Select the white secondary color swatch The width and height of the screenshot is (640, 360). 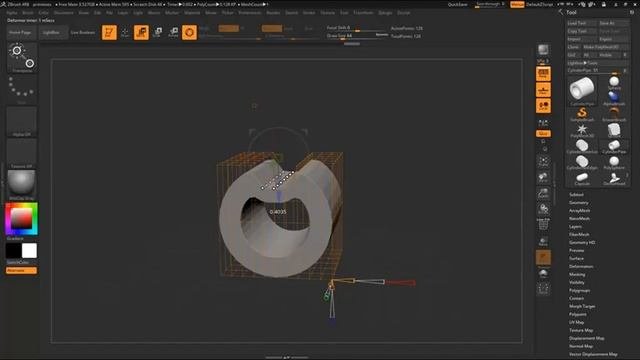(29, 251)
